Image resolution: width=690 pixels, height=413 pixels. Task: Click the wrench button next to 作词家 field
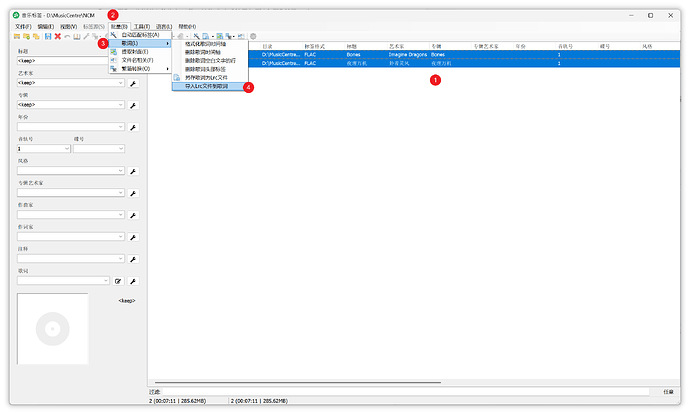133,237
